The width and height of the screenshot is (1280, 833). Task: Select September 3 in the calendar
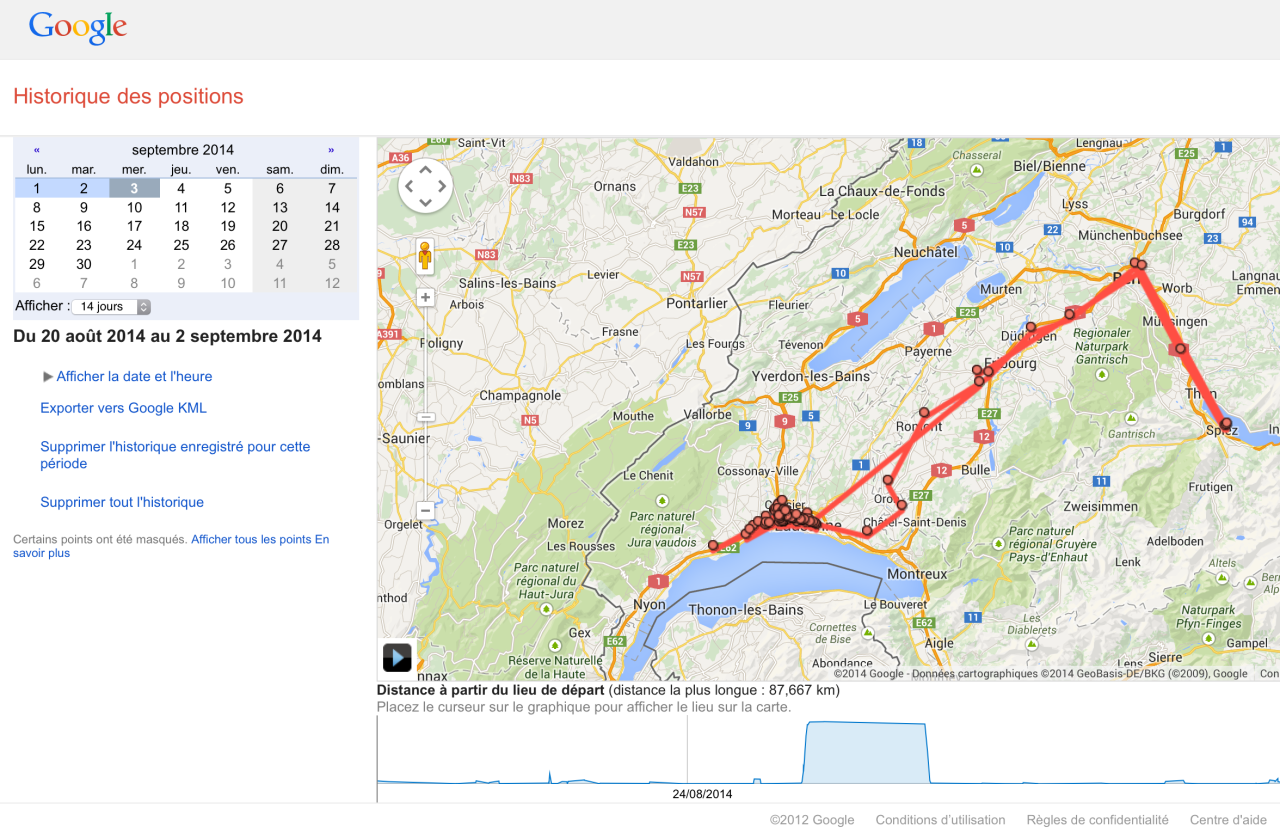pos(134,188)
